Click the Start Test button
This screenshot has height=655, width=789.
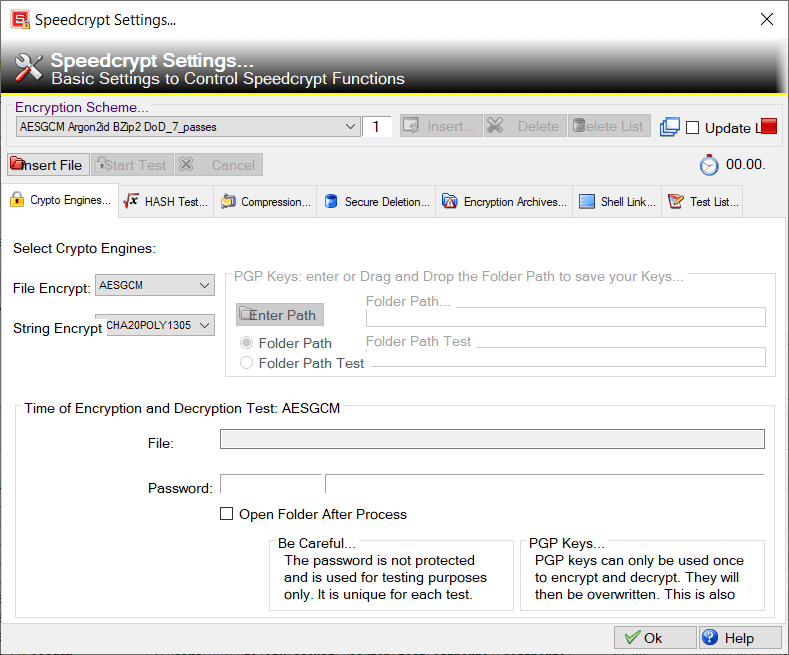pos(132,165)
